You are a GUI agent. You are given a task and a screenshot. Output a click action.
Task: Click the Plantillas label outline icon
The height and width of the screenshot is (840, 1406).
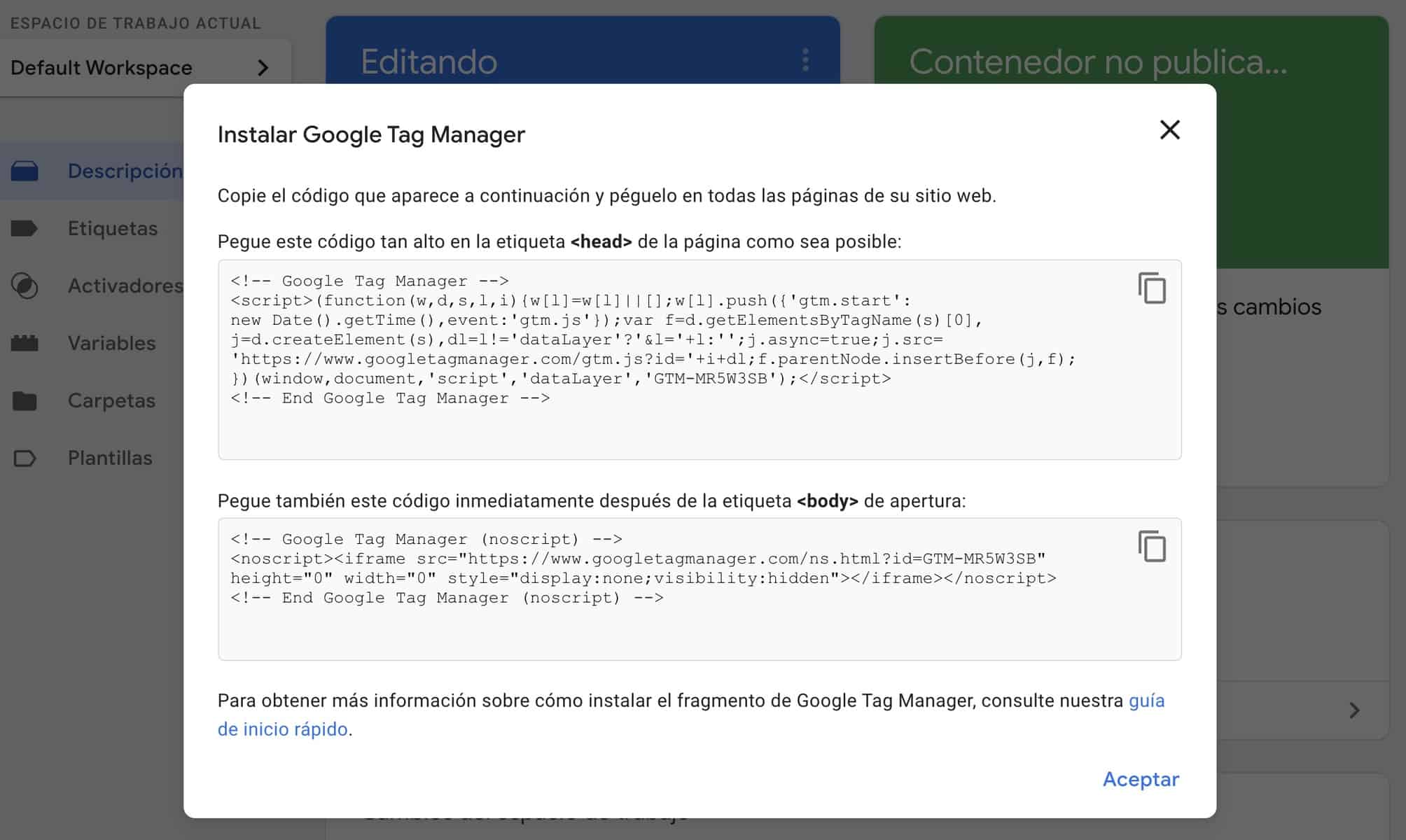tap(25, 458)
